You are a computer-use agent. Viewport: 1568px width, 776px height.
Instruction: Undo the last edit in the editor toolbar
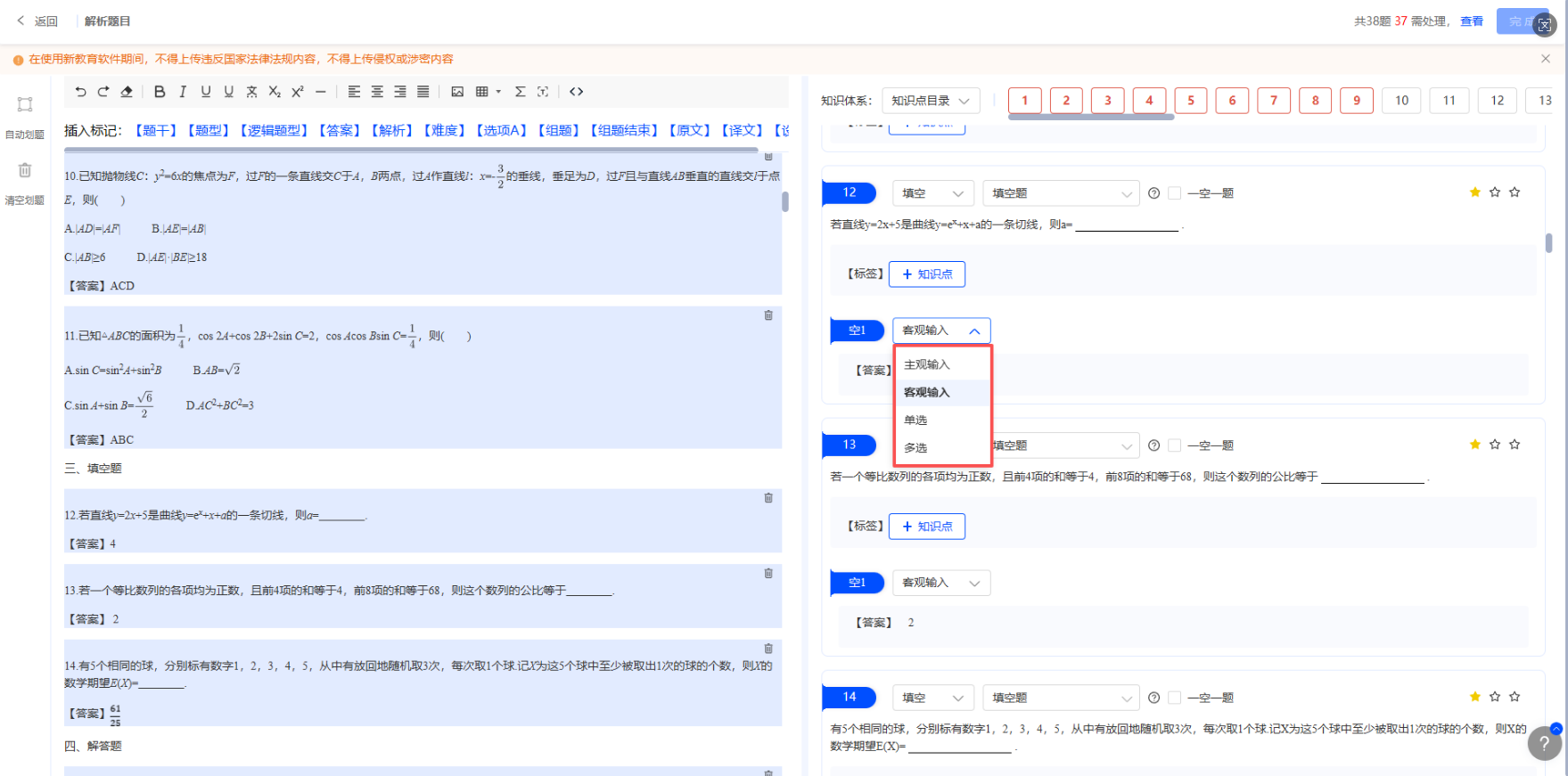81,92
